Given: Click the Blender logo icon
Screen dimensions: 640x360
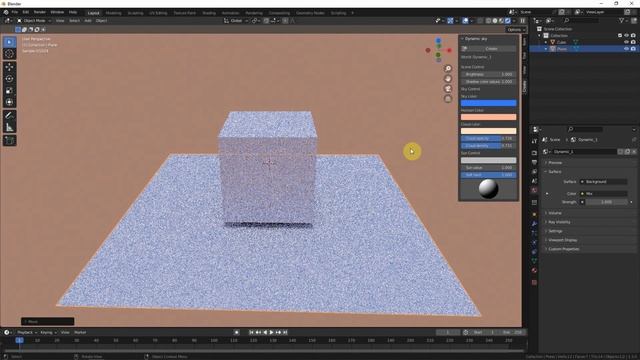Looking at the screenshot, I should tap(6, 12).
